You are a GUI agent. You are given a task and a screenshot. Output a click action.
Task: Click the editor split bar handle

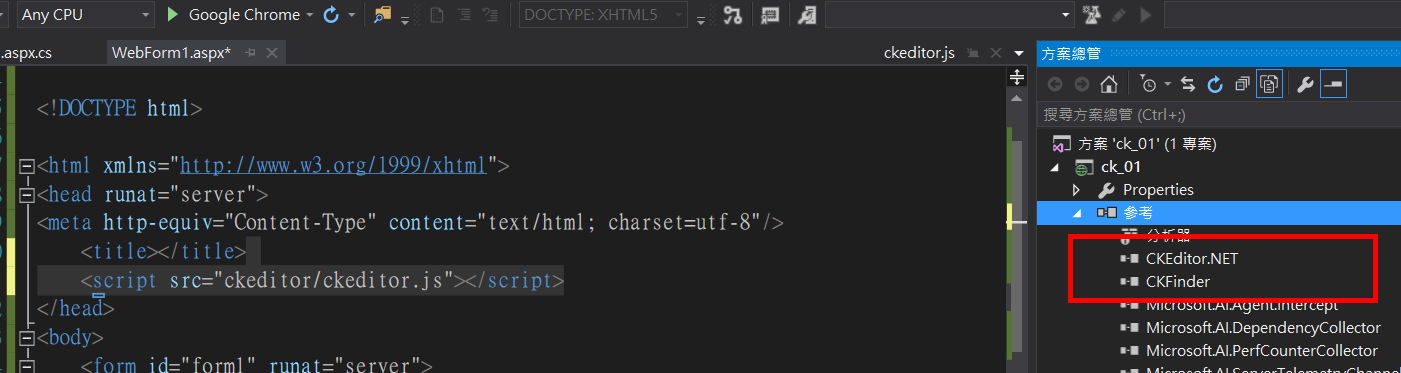tap(1018, 78)
